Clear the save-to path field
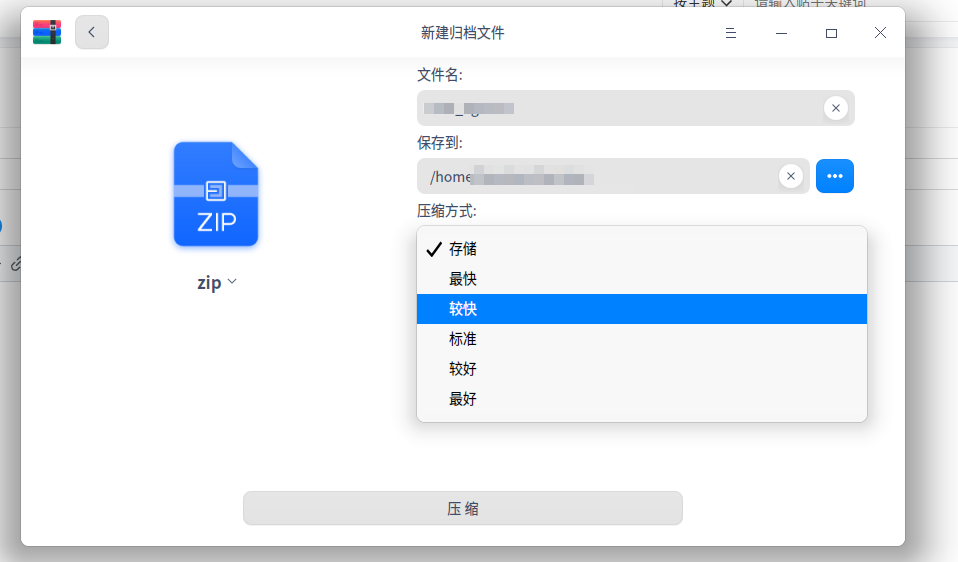The width and height of the screenshot is (958, 562). coord(791,176)
